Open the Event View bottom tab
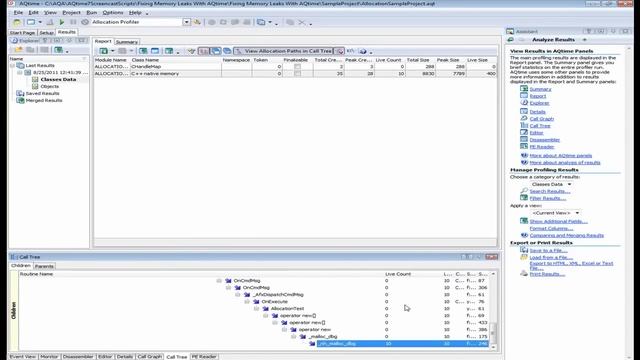 (x=23, y=356)
